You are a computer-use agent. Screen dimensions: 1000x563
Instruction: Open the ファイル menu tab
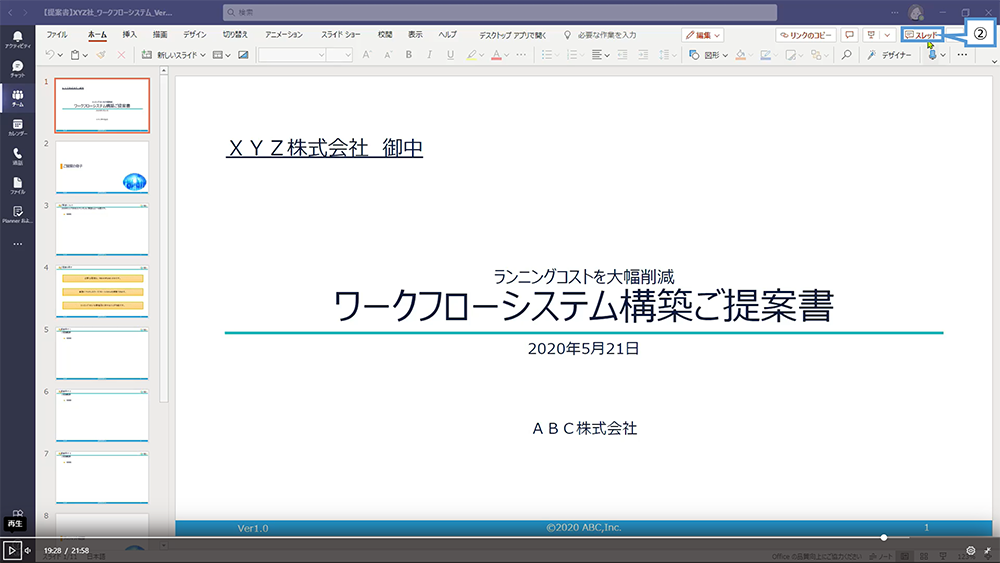tap(57, 34)
